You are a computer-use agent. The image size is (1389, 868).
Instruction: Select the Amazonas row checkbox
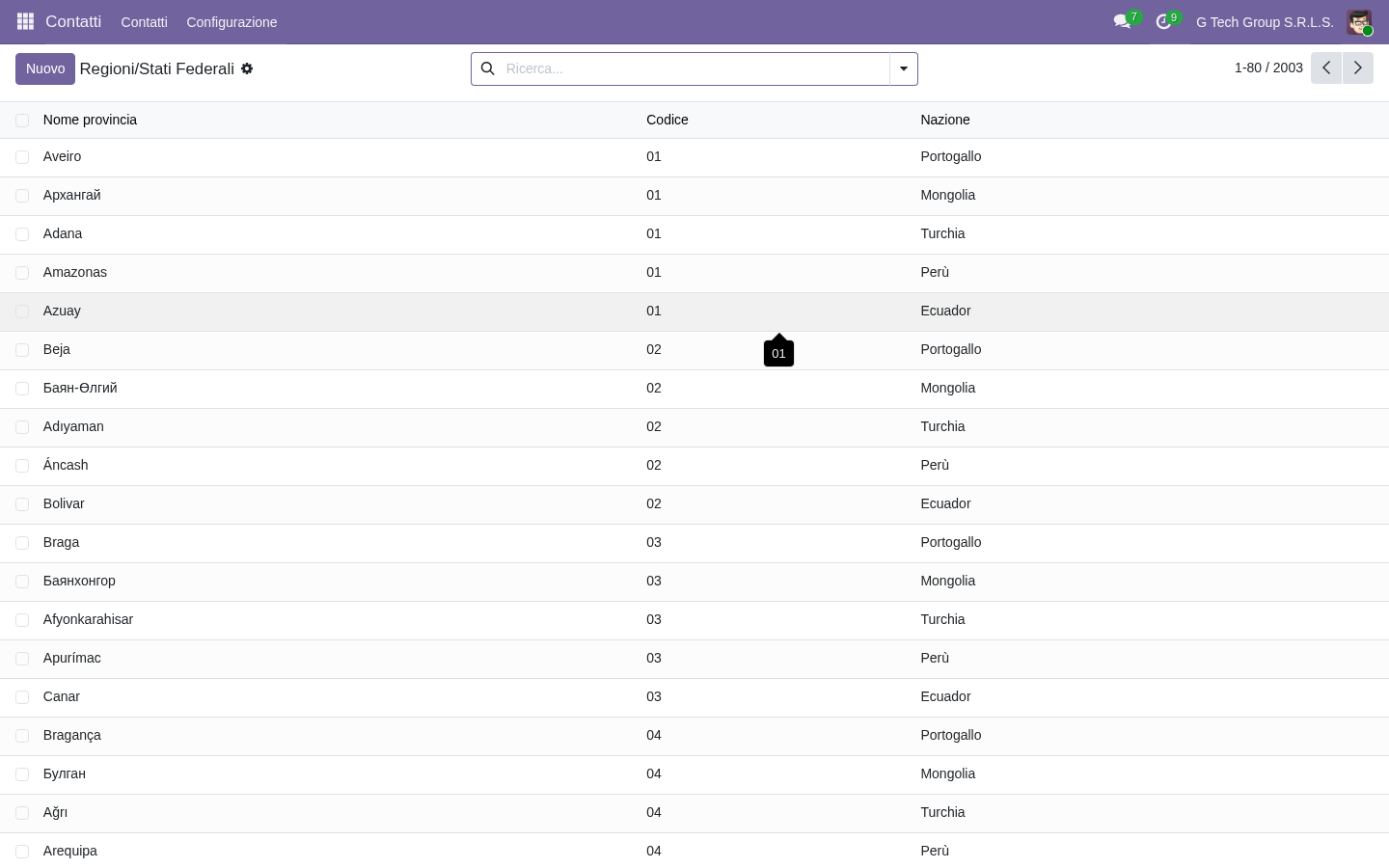(x=22, y=273)
